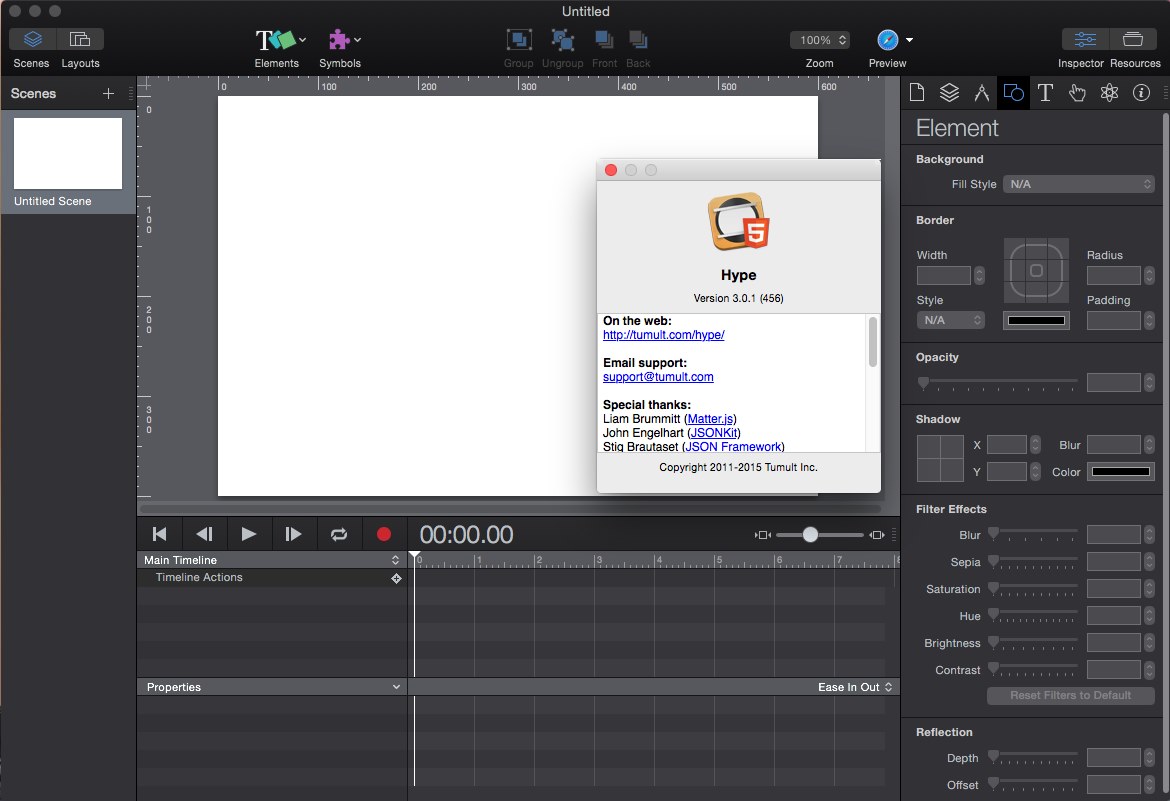Image resolution: width=1170 pixels, height=801 pixels.
Task: Select the Element inspector tab
Action: click(x=1013, y=93)
